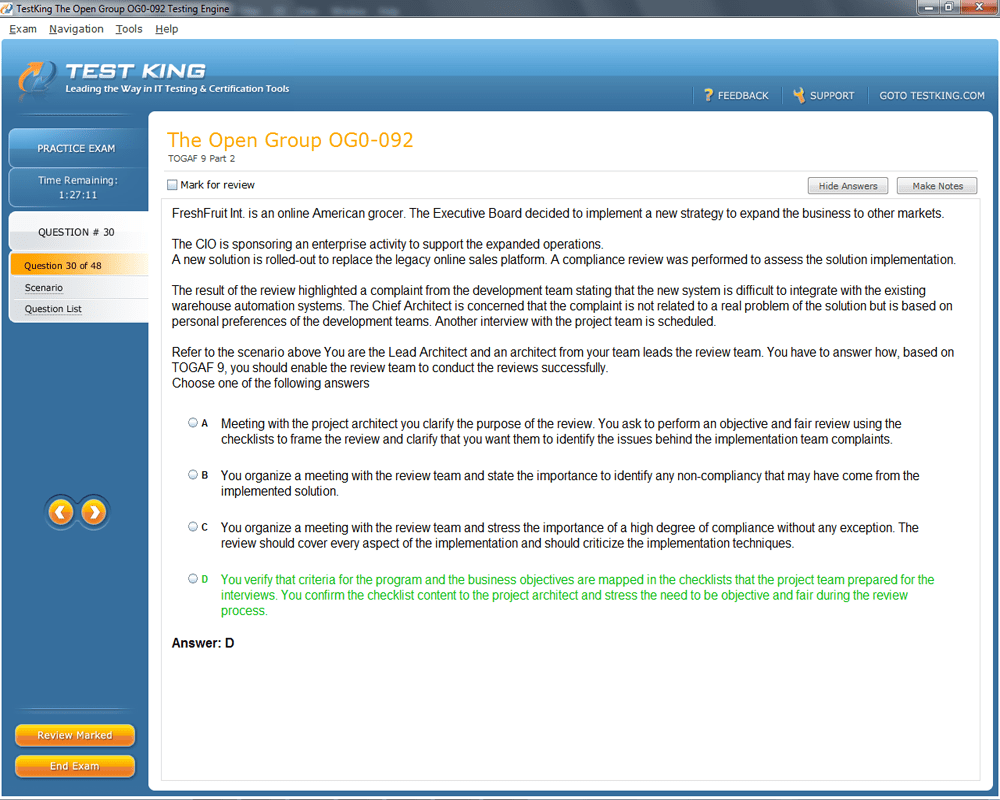Open the Exam menu
Screen dimensions: 1000x800
pyautogui.click(x=23, y=29)
